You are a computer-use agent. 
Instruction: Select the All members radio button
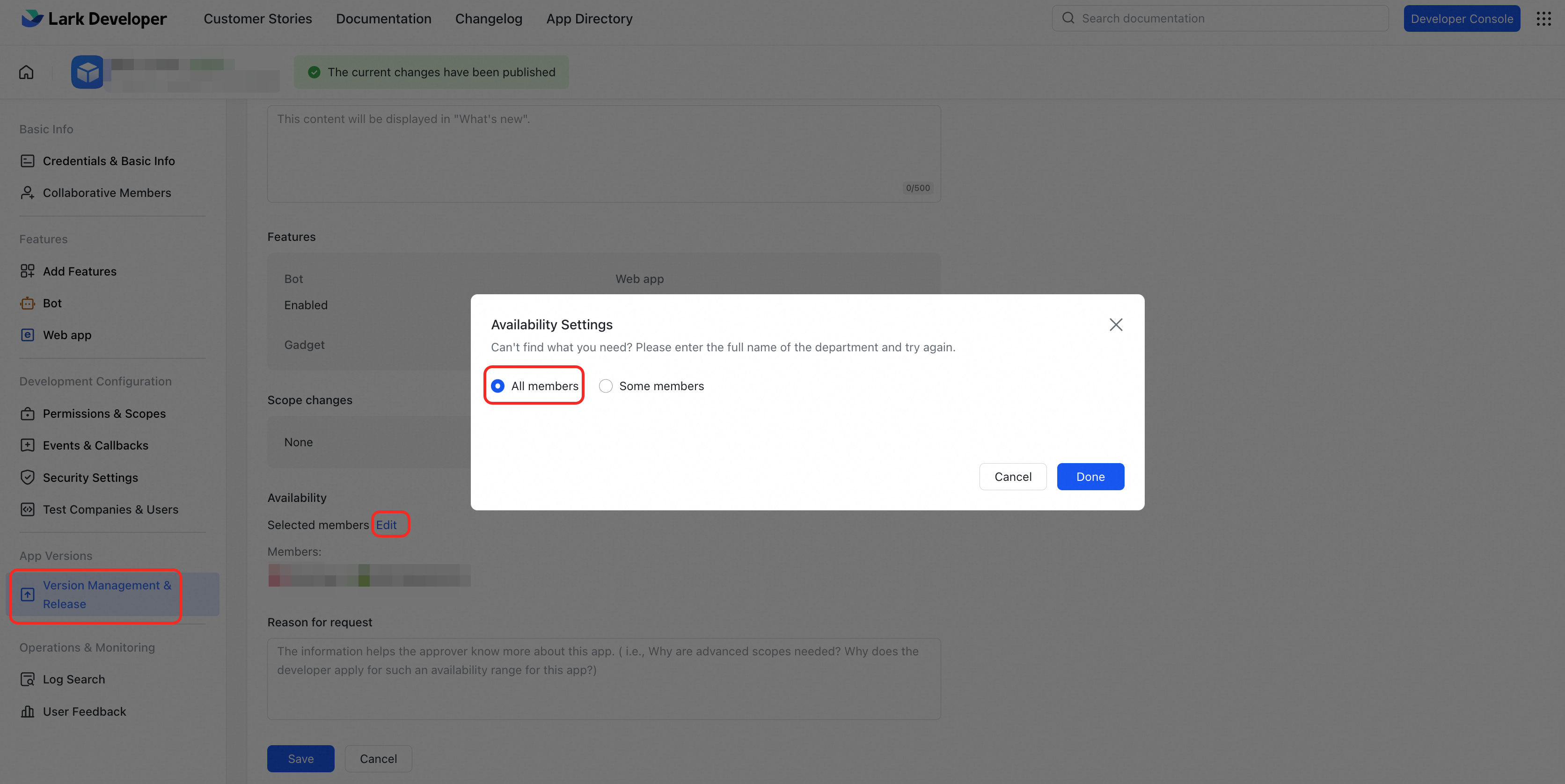point(497,386)
